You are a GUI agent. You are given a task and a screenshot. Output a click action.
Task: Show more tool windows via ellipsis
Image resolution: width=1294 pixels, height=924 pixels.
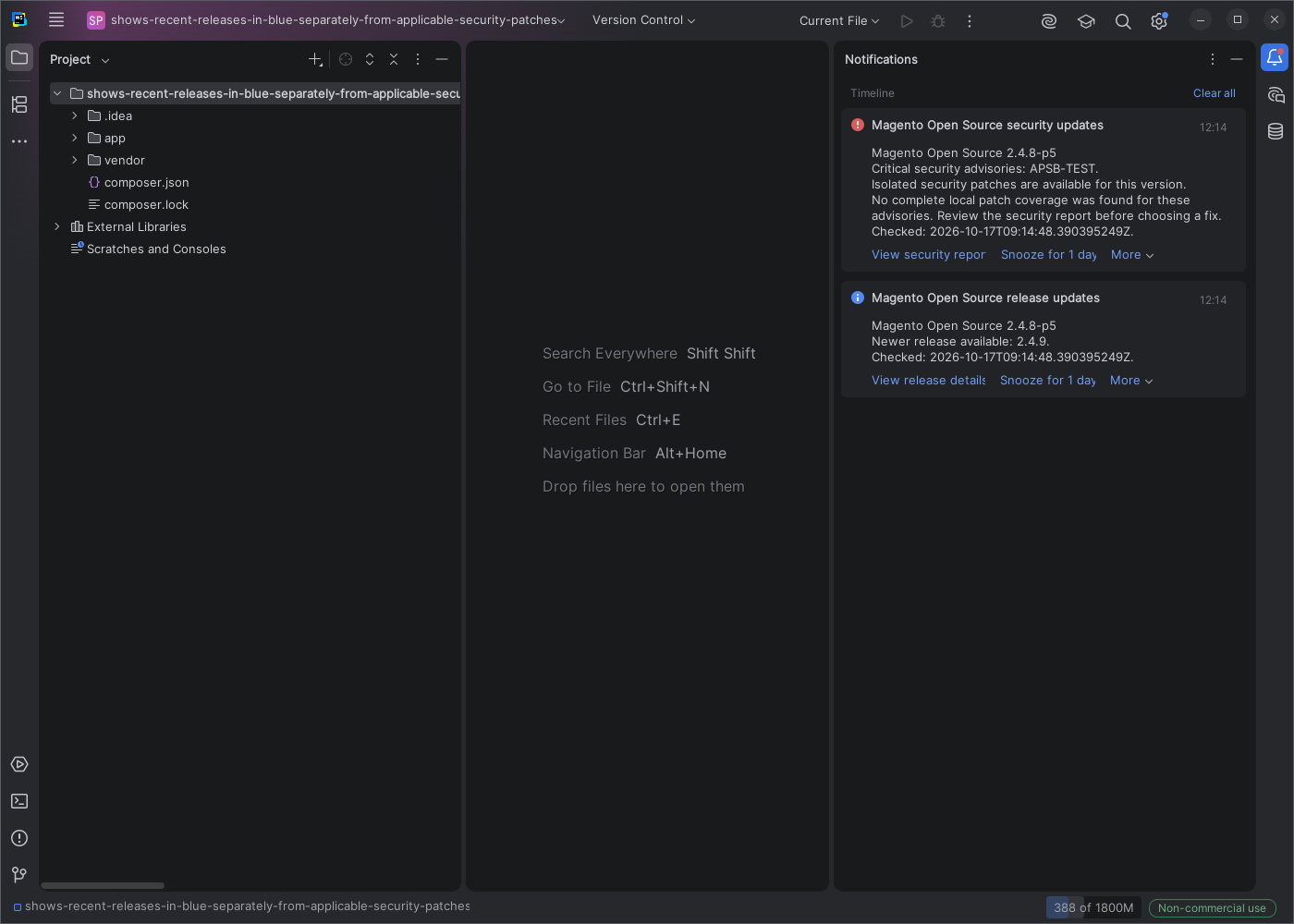(19, 141)
